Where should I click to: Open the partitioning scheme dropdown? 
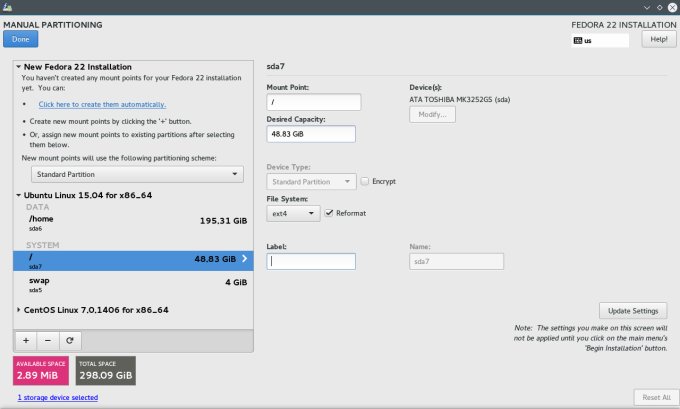coord(132,174)
